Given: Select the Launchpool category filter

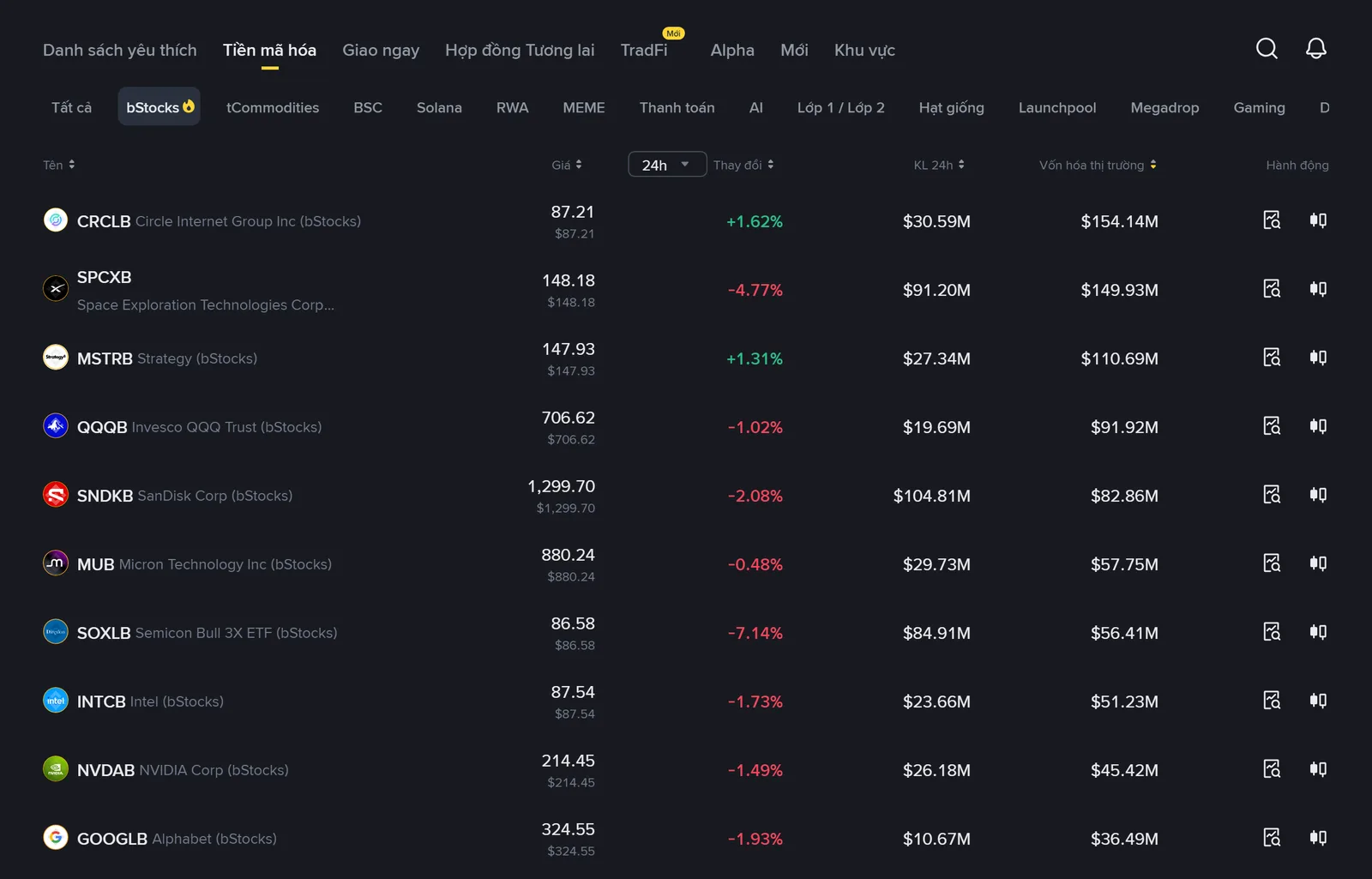Looking at the screenshot, I should [1057, 107].
